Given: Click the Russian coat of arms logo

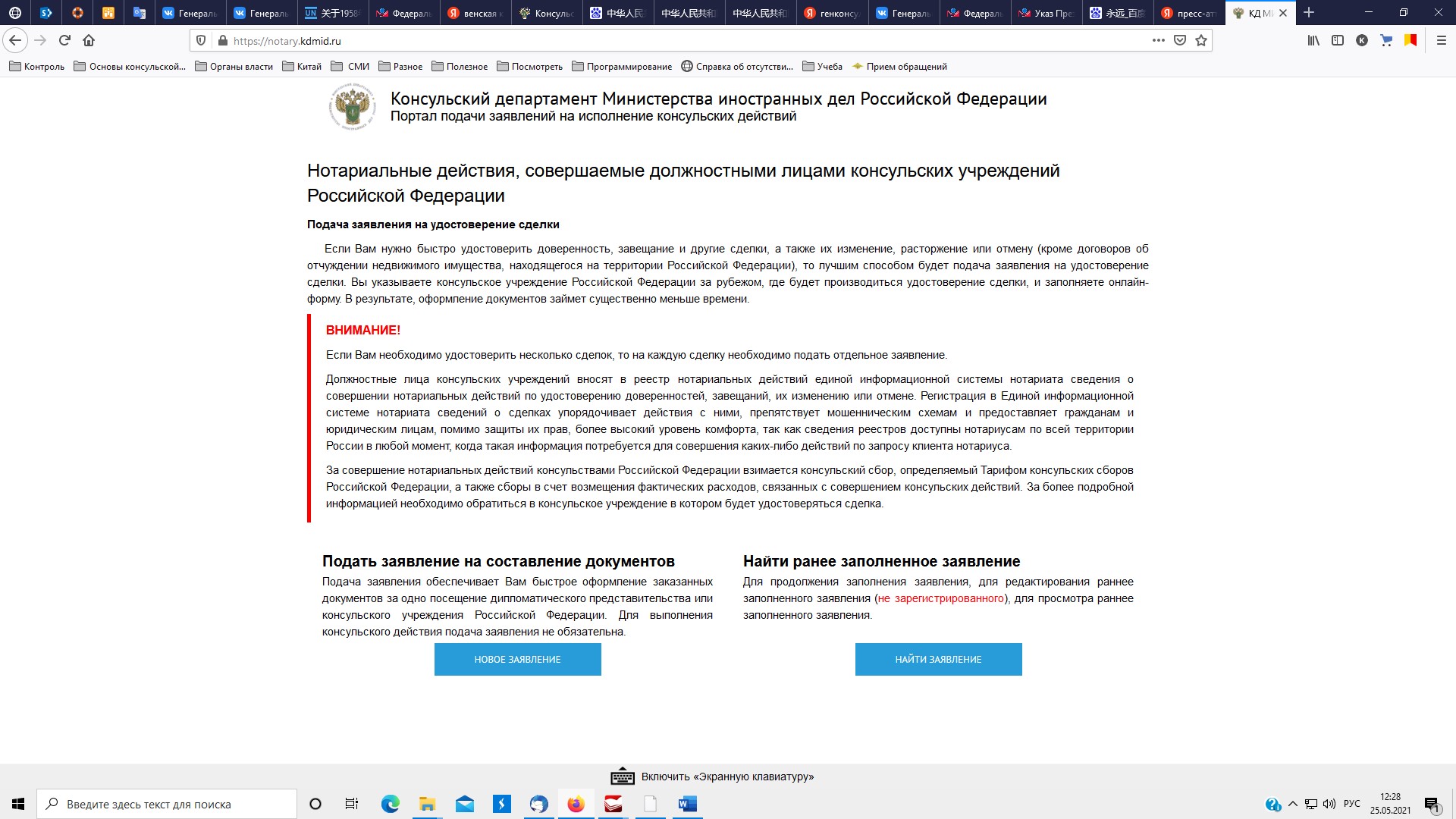Looking at the screenshot, I should coord(353,107).
